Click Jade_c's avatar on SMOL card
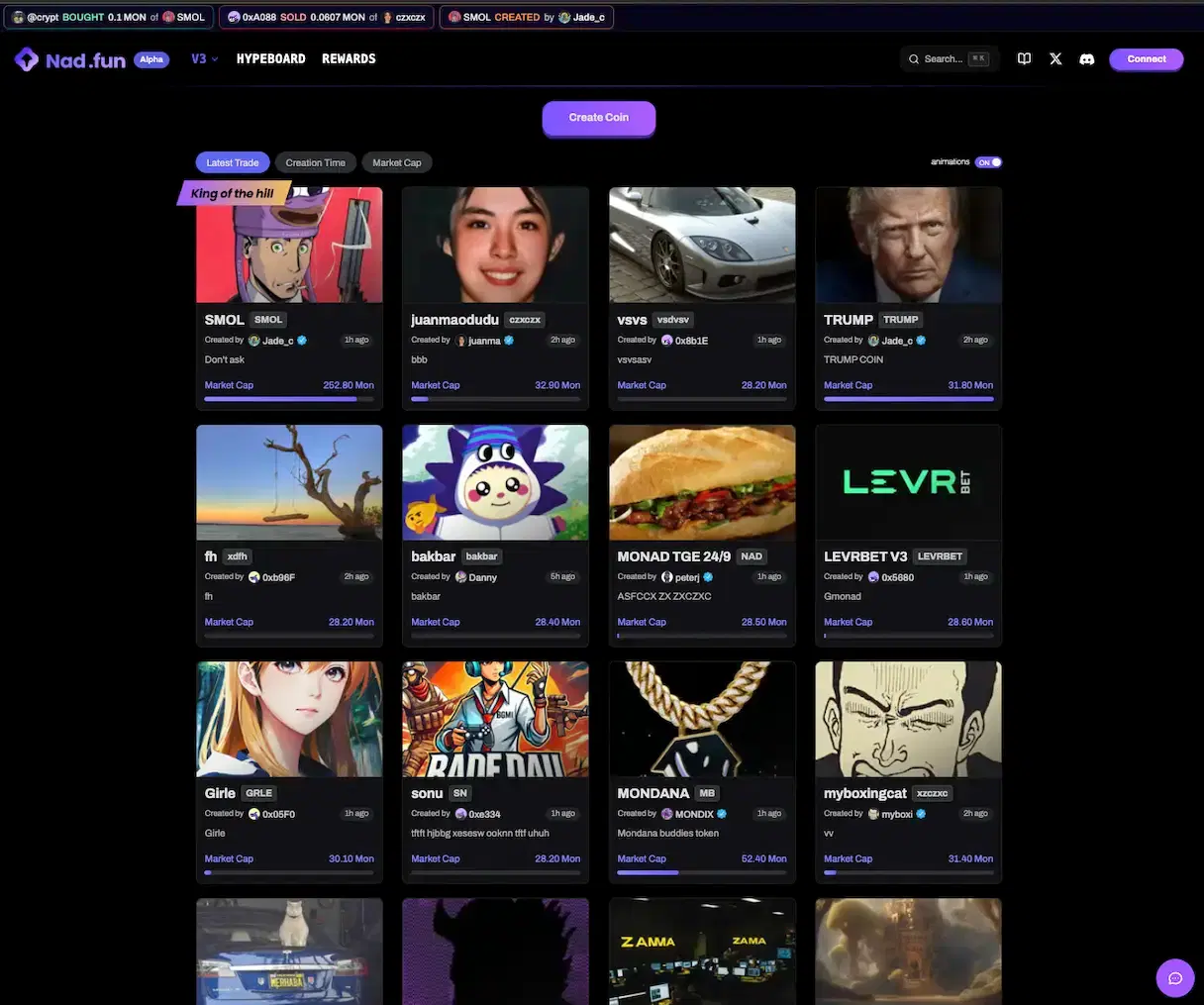The image size is (1204, 1005). 254,341
